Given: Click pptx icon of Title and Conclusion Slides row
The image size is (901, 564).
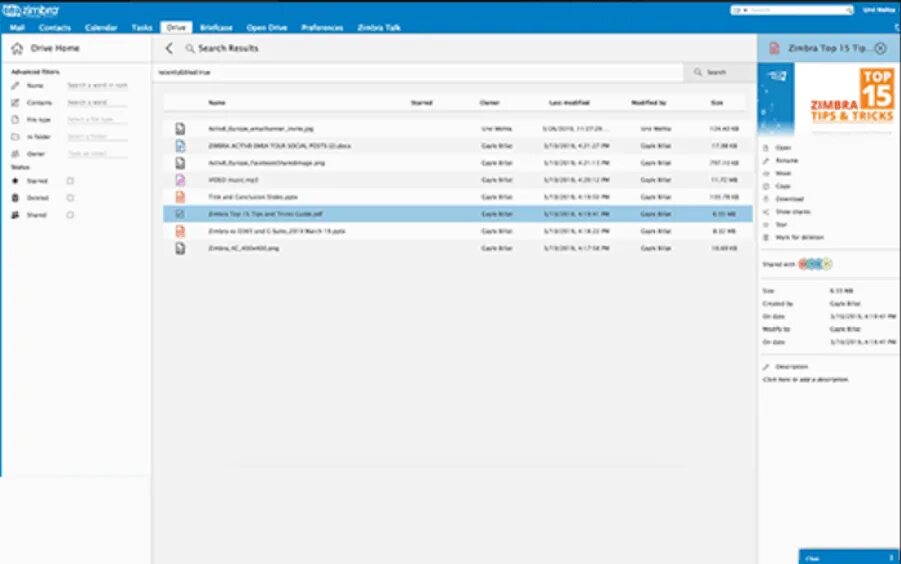Looking at the screenshot, I should tap(180, 197).
